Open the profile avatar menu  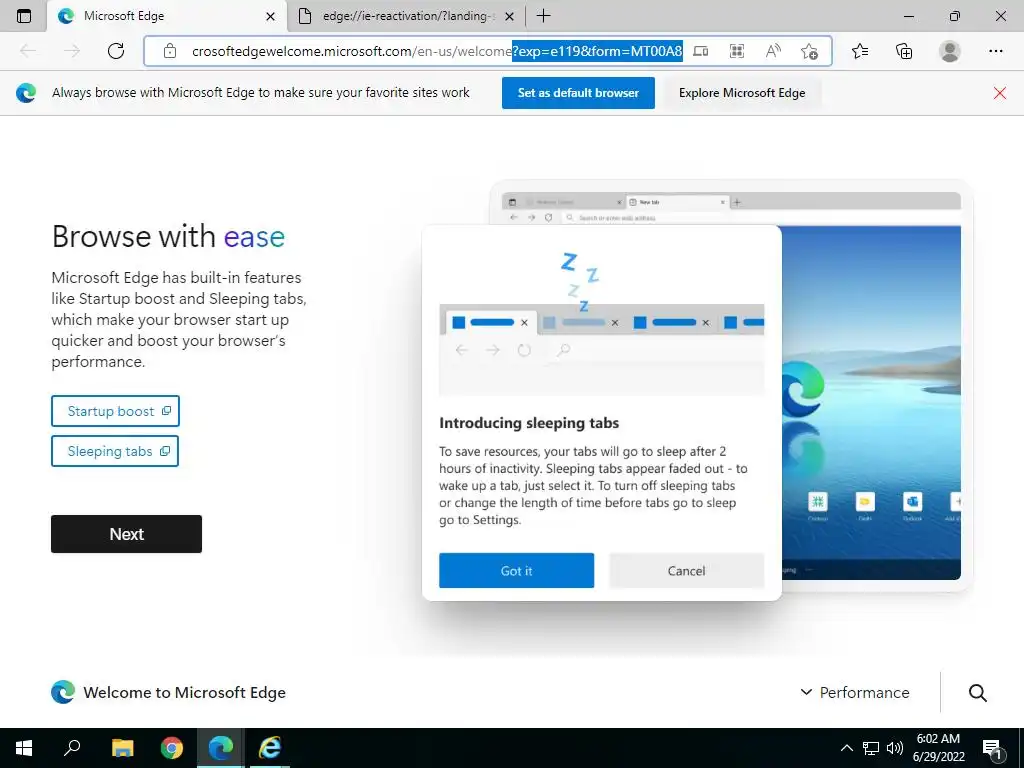pos(950,51)
